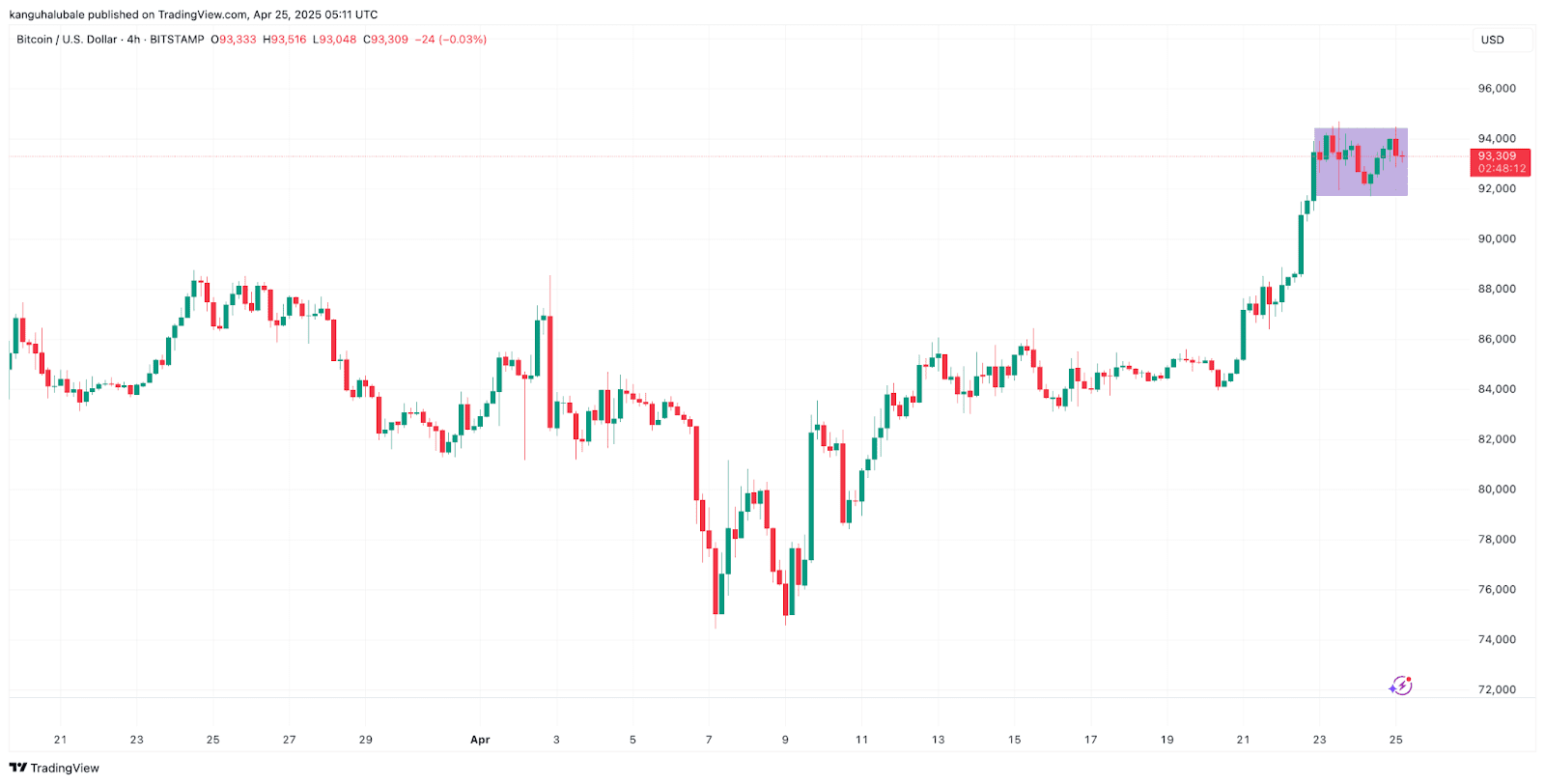Click the low value L93,048
The height and width of the screenshot is (784, 1545).
point(334,40)
